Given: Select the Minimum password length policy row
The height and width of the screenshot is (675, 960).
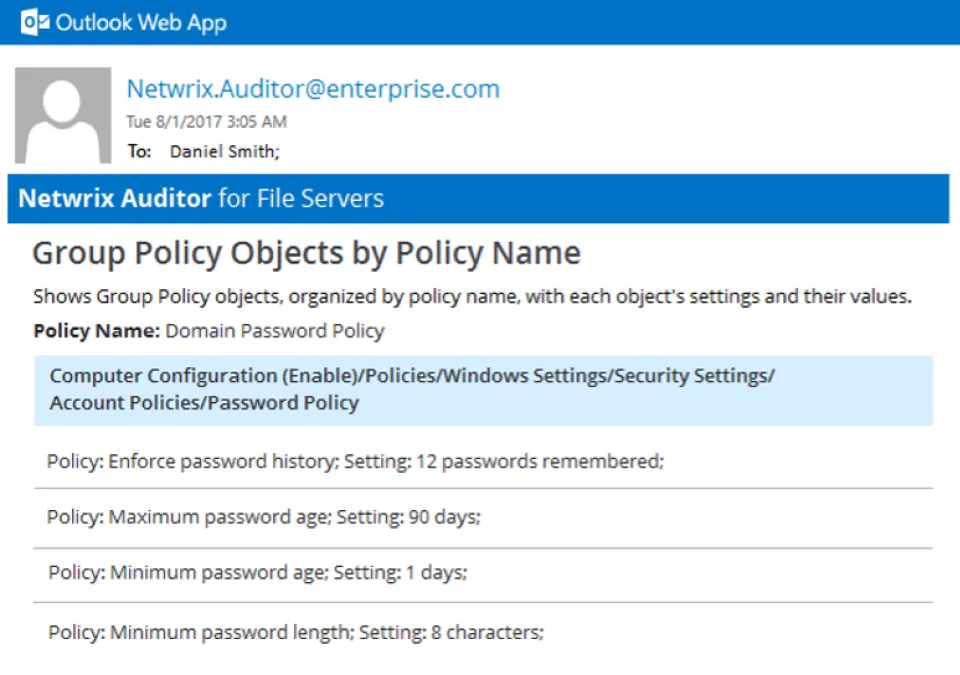Looking at the screenshot, I should [295, 632].
